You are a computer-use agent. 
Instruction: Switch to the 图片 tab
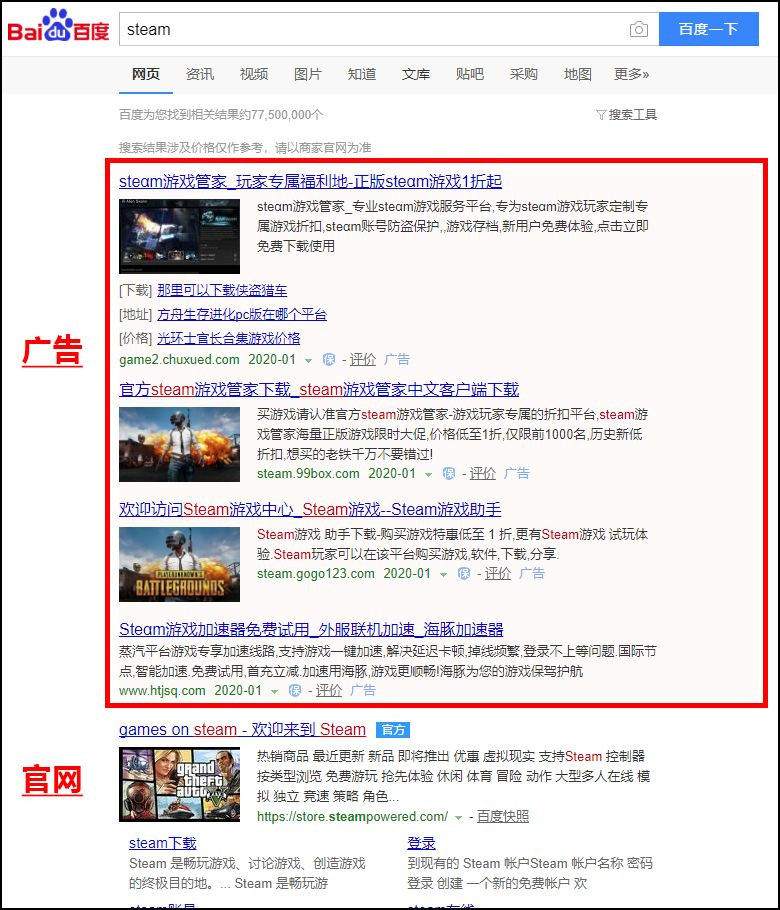pos(308,74)
